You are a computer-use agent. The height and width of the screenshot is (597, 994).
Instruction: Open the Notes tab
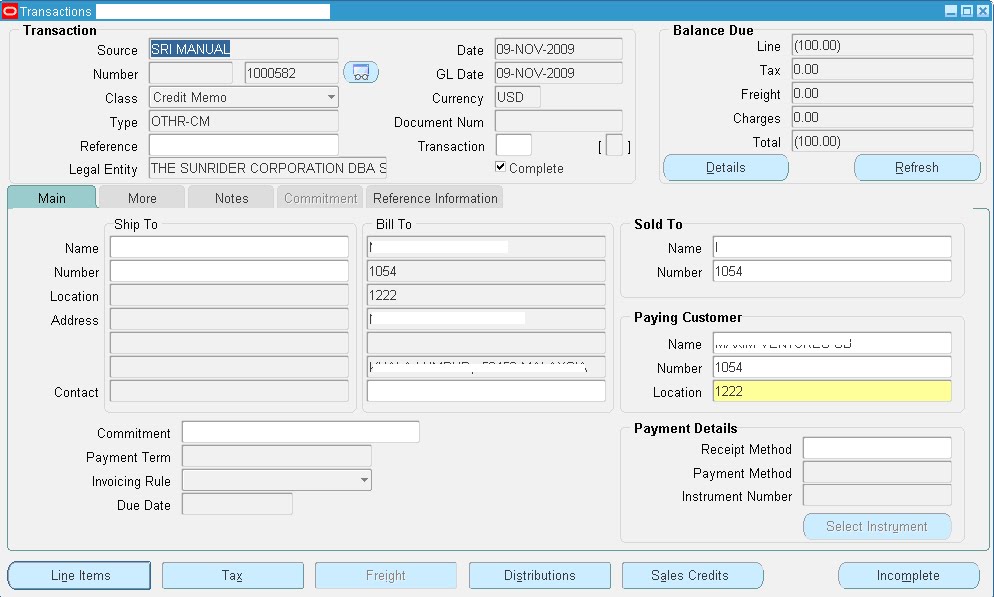230,197
